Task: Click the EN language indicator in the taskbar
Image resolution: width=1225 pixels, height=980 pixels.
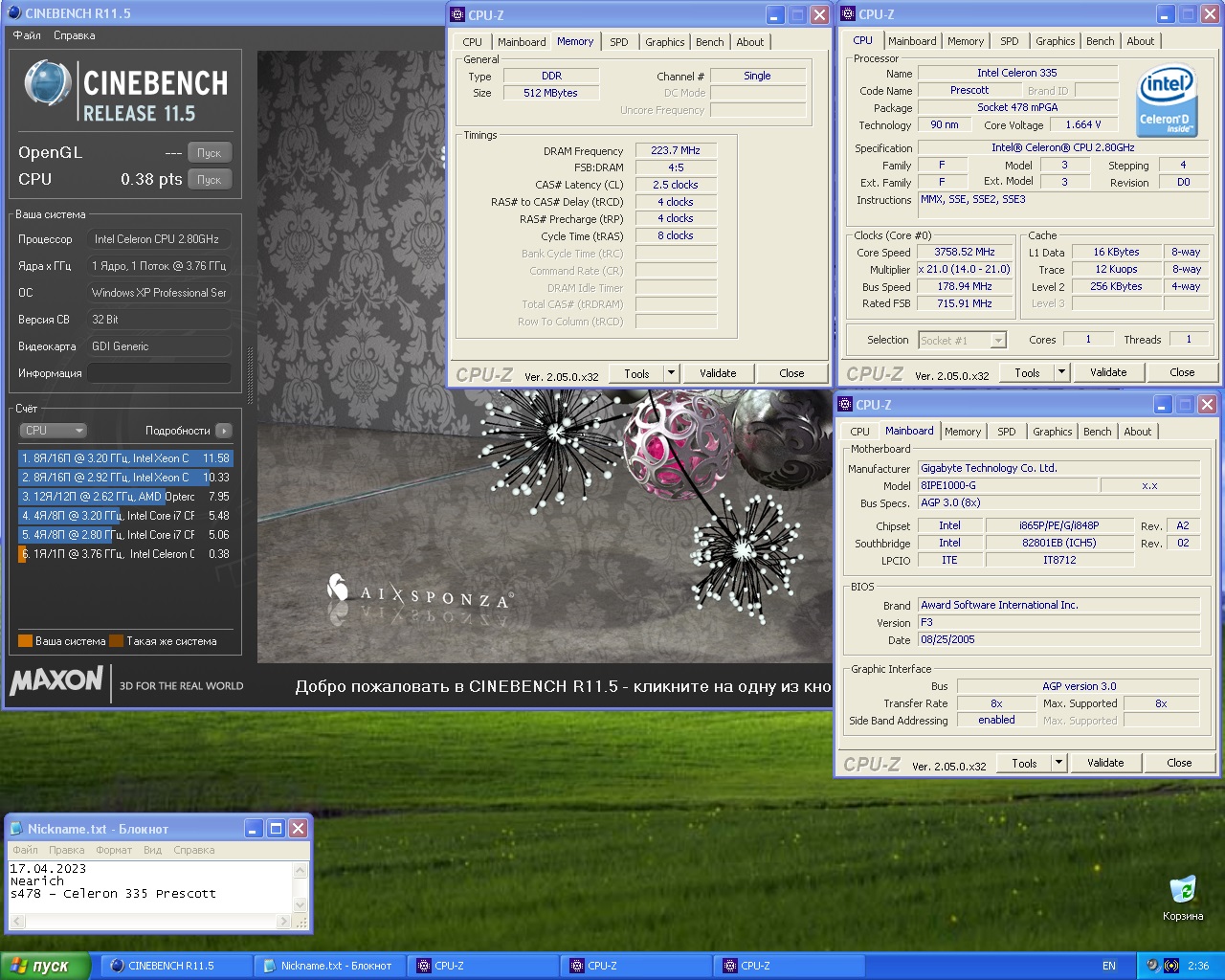Action: 1109,966
